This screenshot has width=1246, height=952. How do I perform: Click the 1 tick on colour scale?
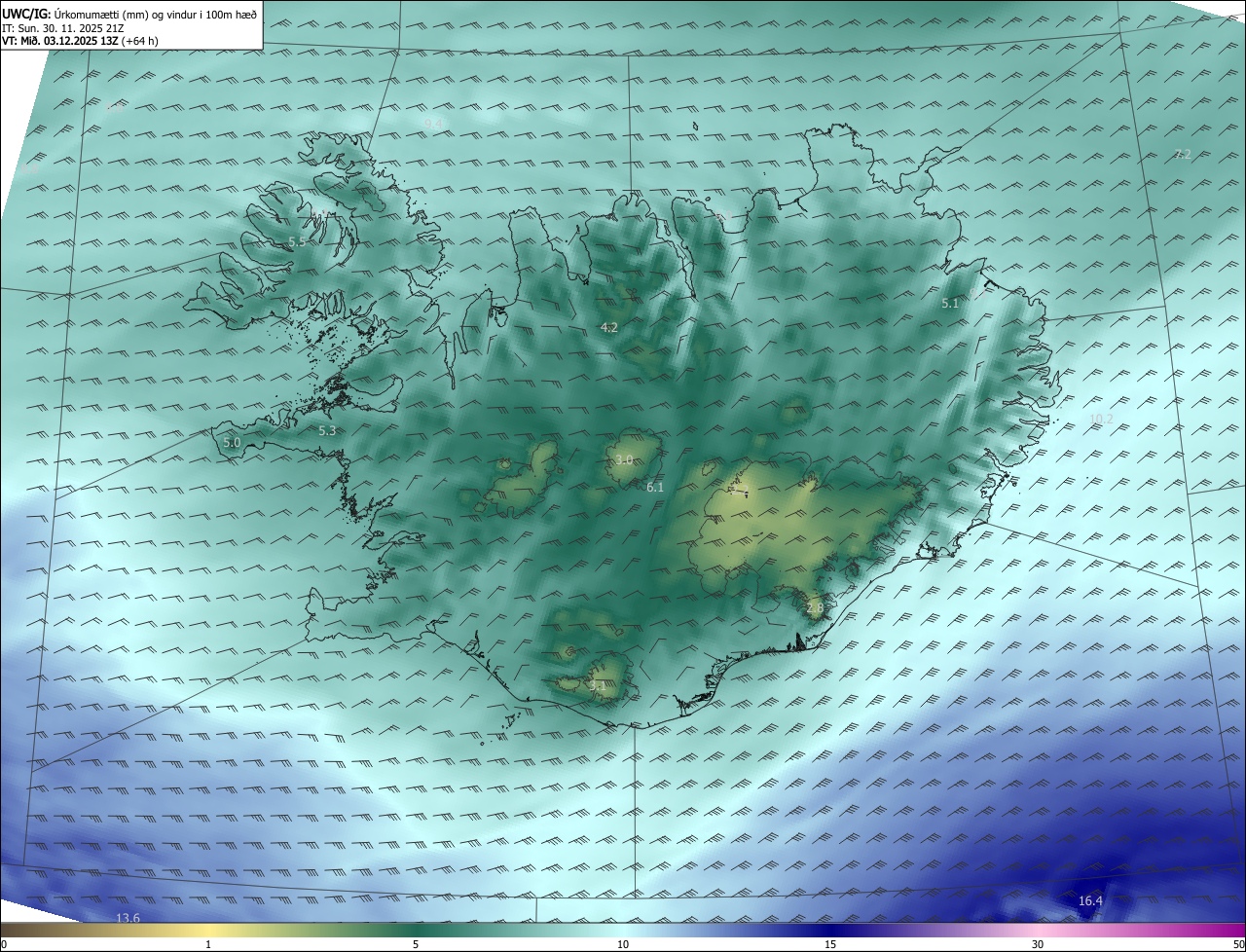tap(208, 944)
